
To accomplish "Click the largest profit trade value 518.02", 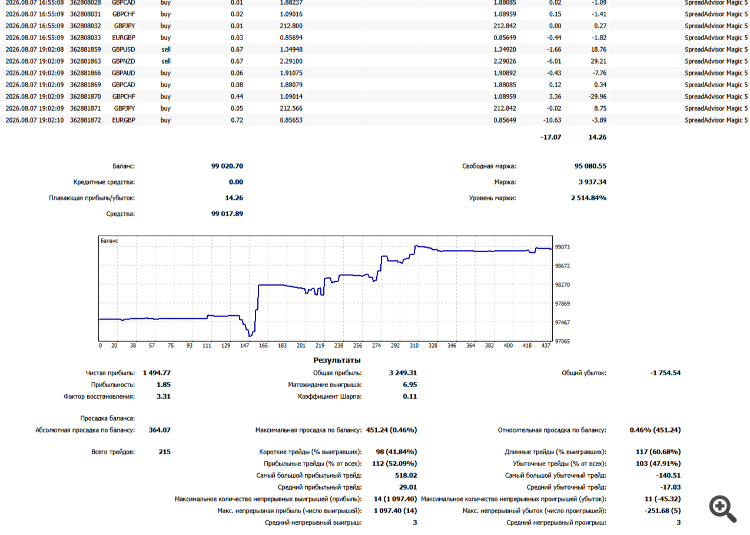I will [x=406, y=475].
